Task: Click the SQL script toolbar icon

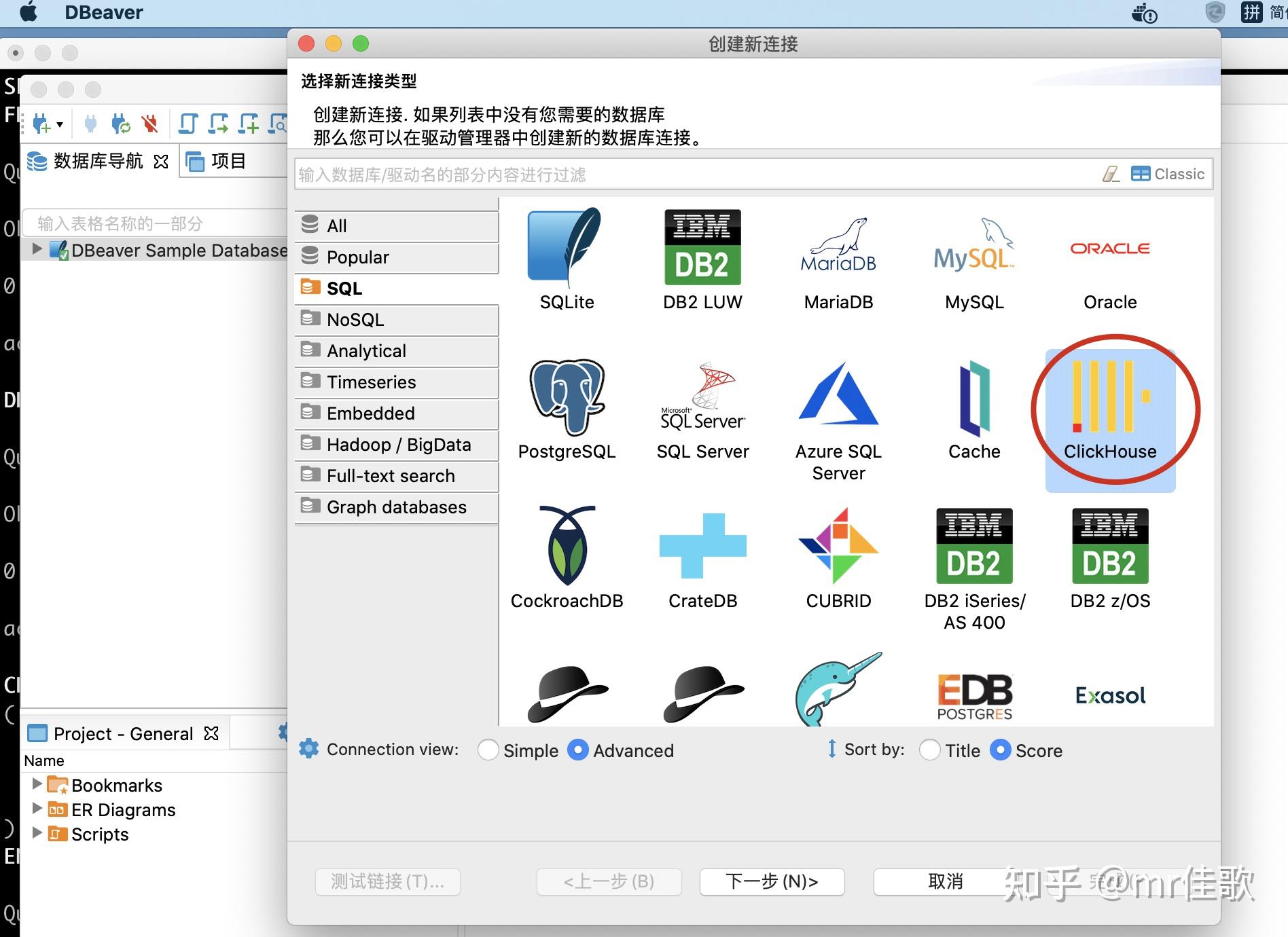Action: (187, 124)
